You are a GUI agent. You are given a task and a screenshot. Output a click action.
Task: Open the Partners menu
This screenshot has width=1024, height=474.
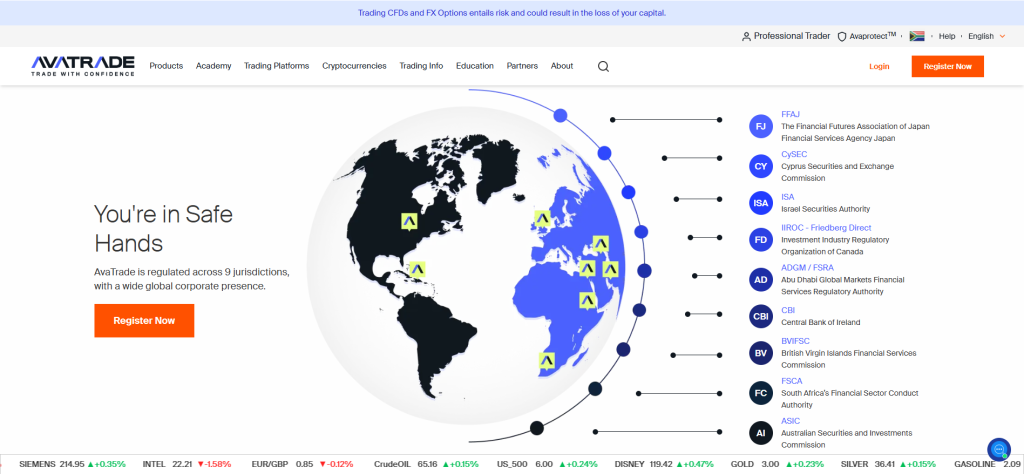[522, 66]
